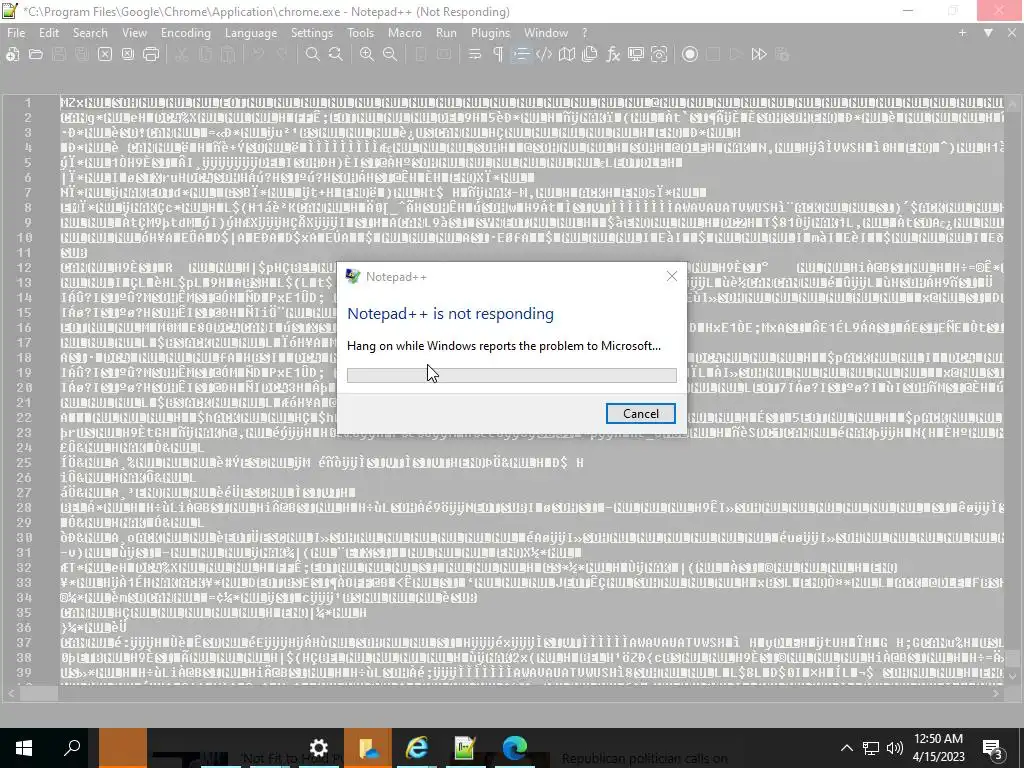
Task: Show the Document List icon
Action: (590, 55)
